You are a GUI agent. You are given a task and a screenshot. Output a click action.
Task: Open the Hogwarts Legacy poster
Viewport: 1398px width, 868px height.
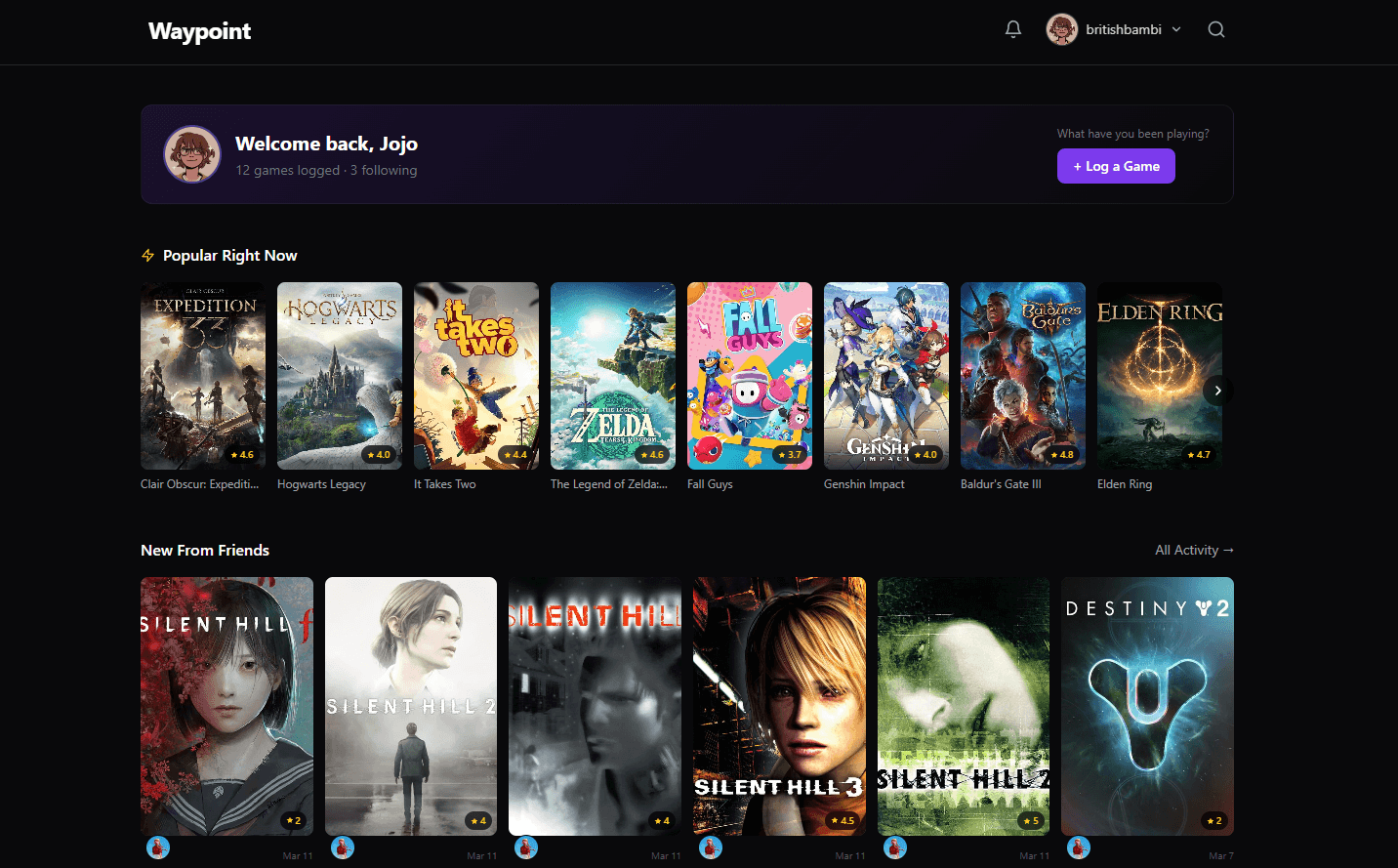[x=339, y=376]
